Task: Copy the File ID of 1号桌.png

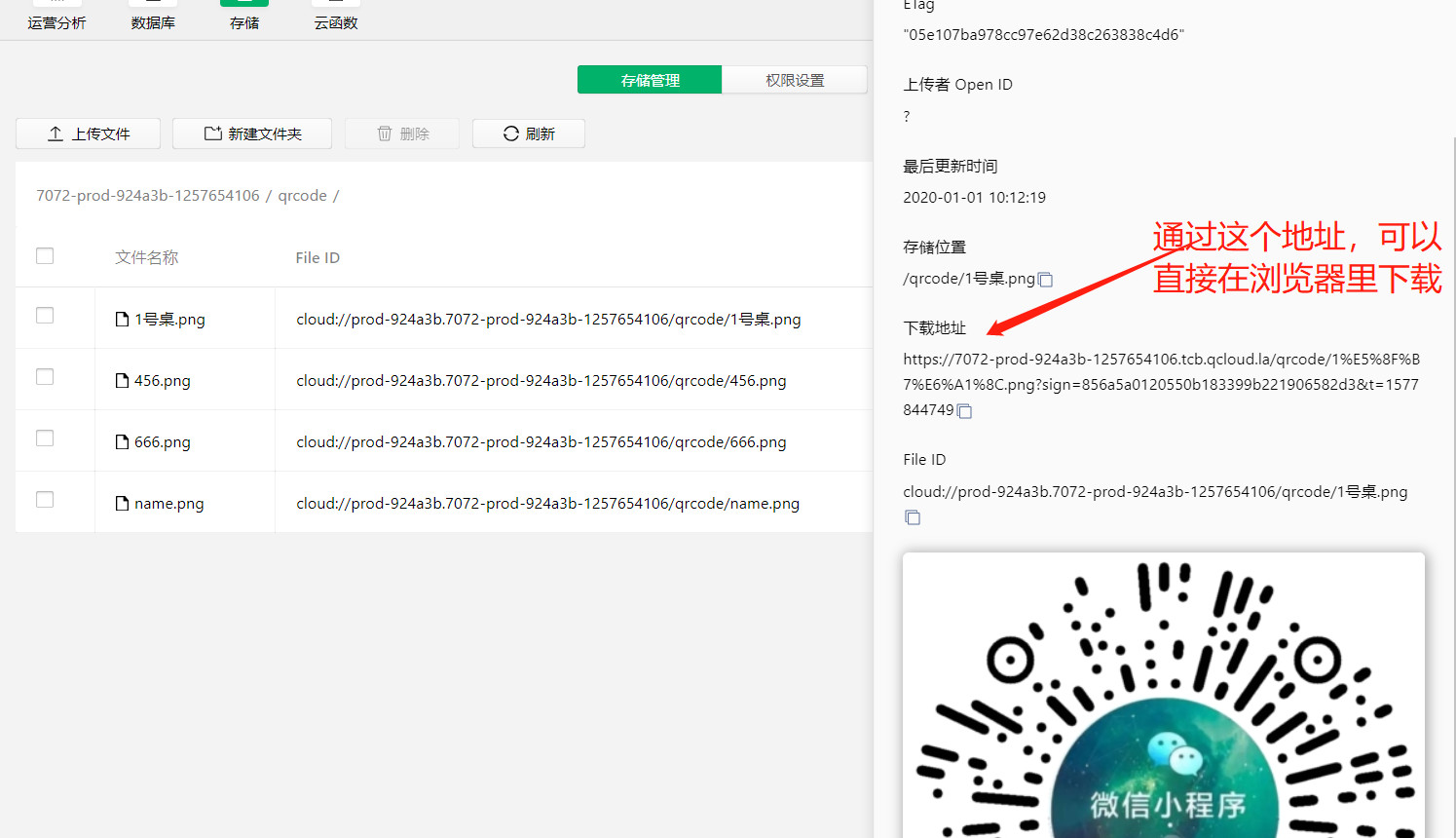Action: pyautogui.click(x=913, y=517)
